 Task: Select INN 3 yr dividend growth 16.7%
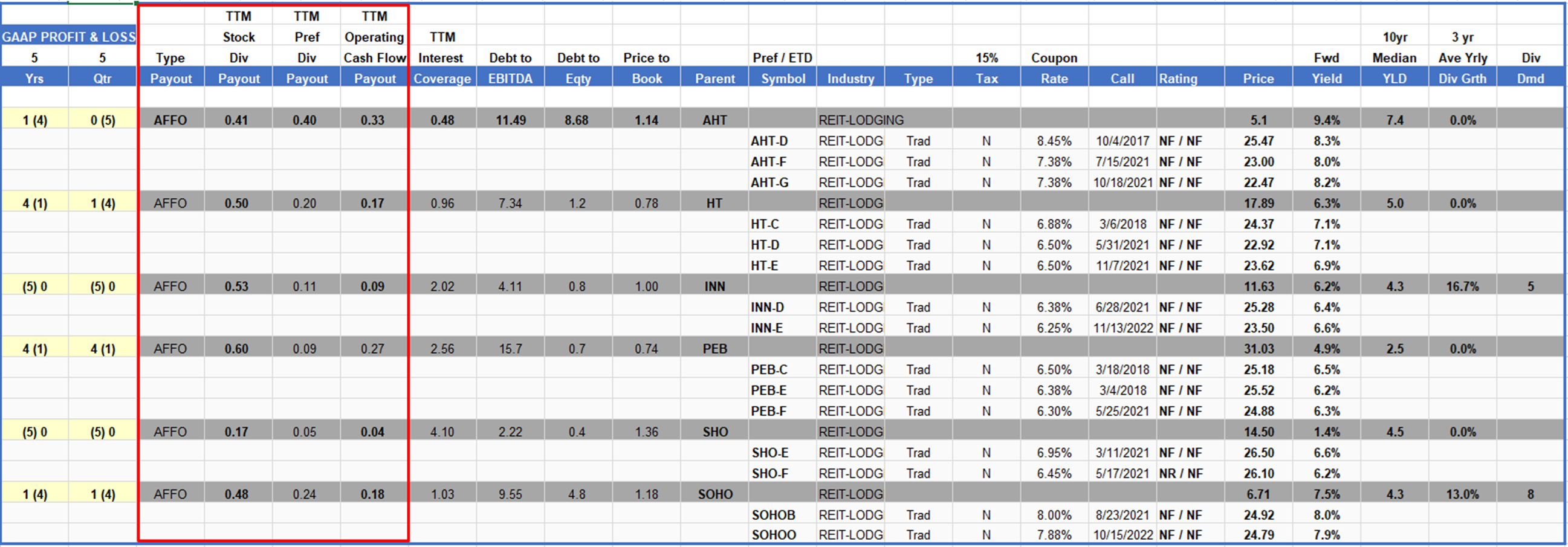click(1462, 286)
